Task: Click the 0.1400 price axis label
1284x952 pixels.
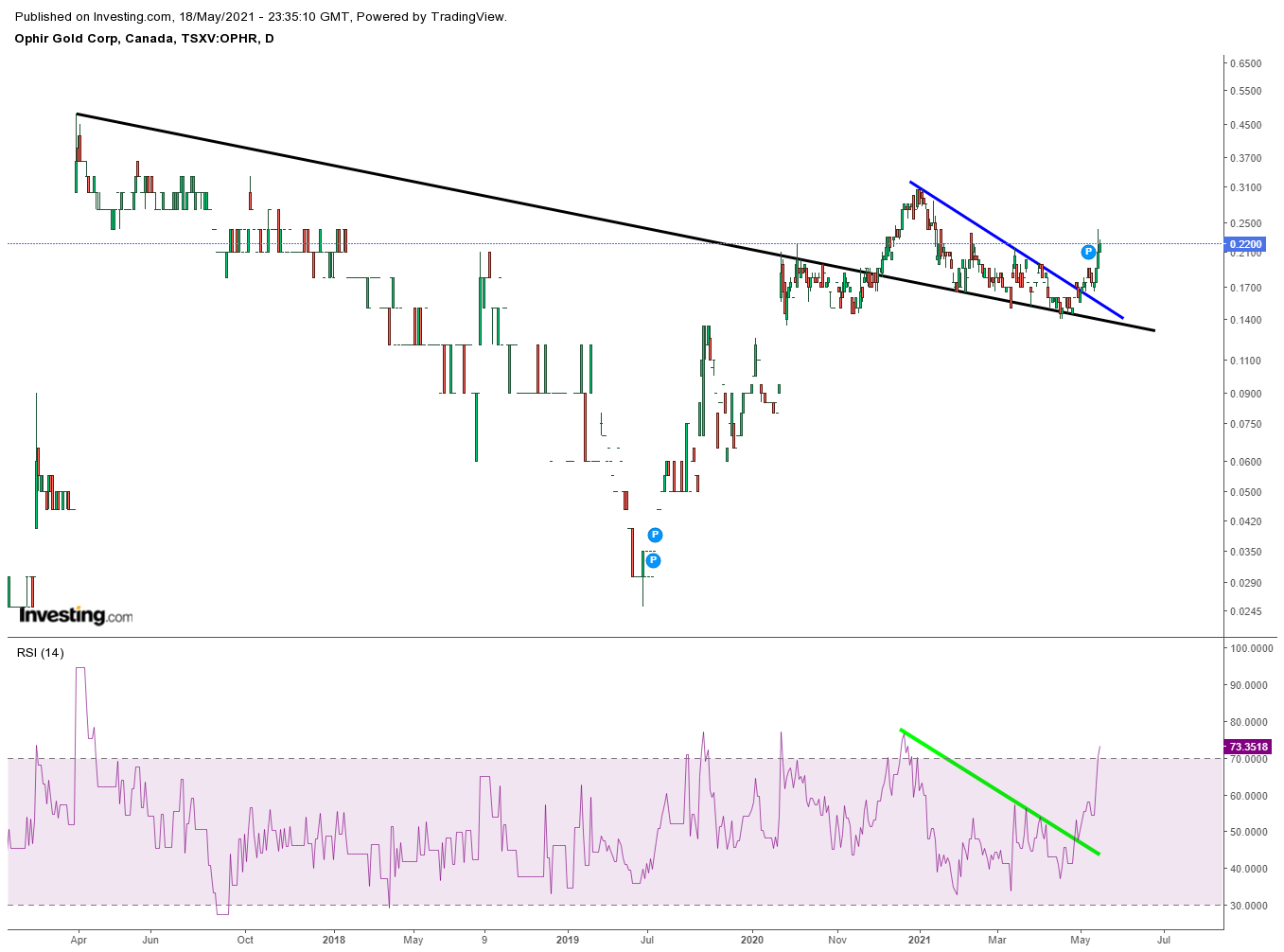Action: click(x=1246, y=320)
